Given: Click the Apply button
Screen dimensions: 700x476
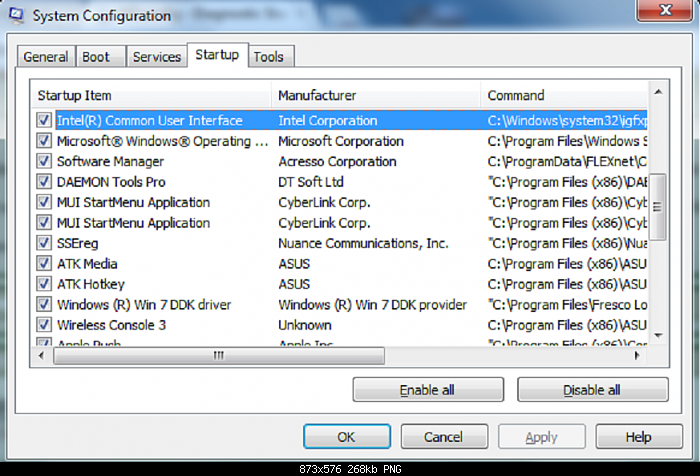Looking at the screenshot, I should pos(542,437).
